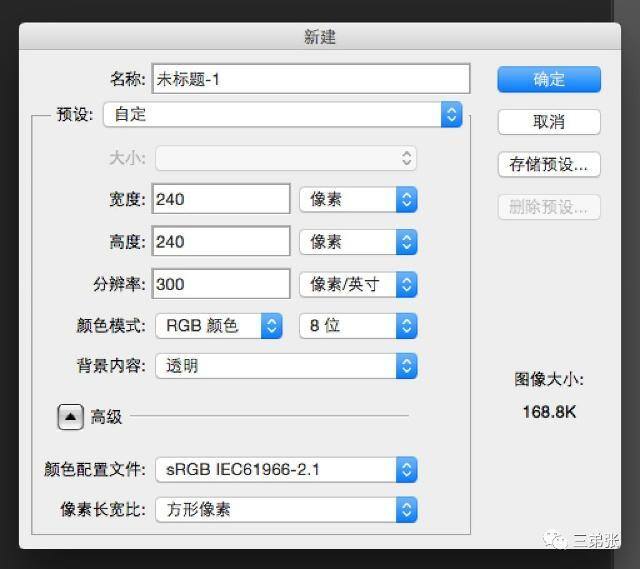Click the 取消 button
The image size is (640, 569).
point(549,122)
